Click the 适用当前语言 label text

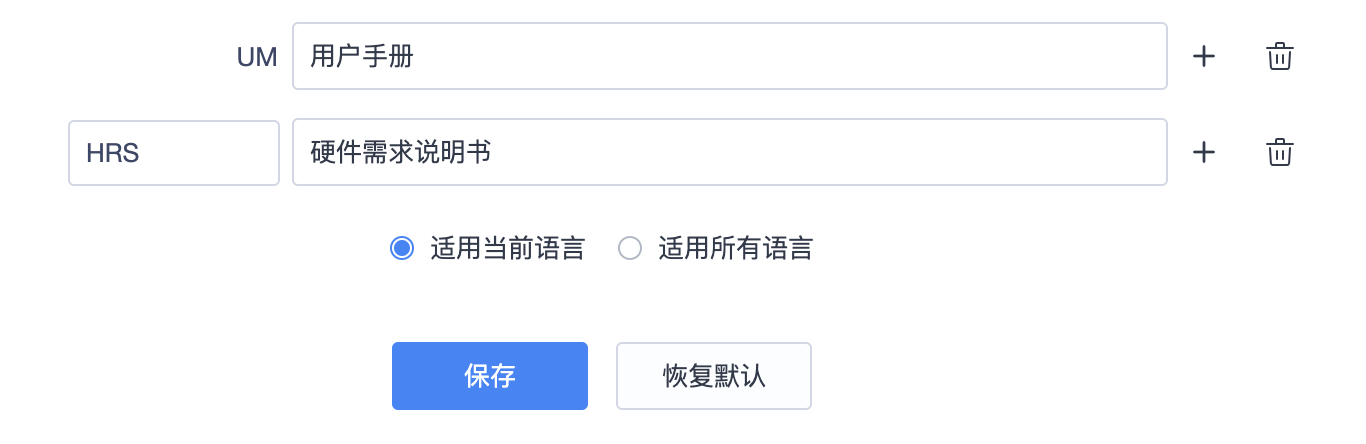507,248
